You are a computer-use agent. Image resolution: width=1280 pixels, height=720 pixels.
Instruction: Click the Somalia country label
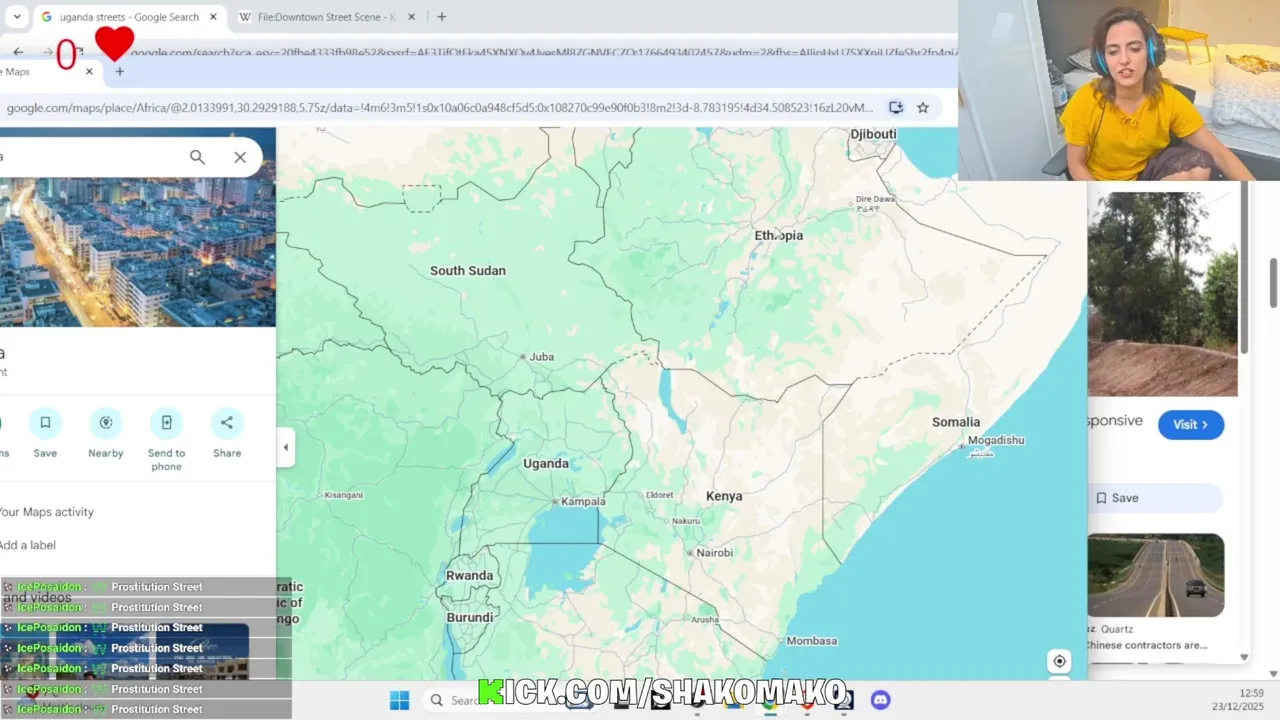[956, 422]
